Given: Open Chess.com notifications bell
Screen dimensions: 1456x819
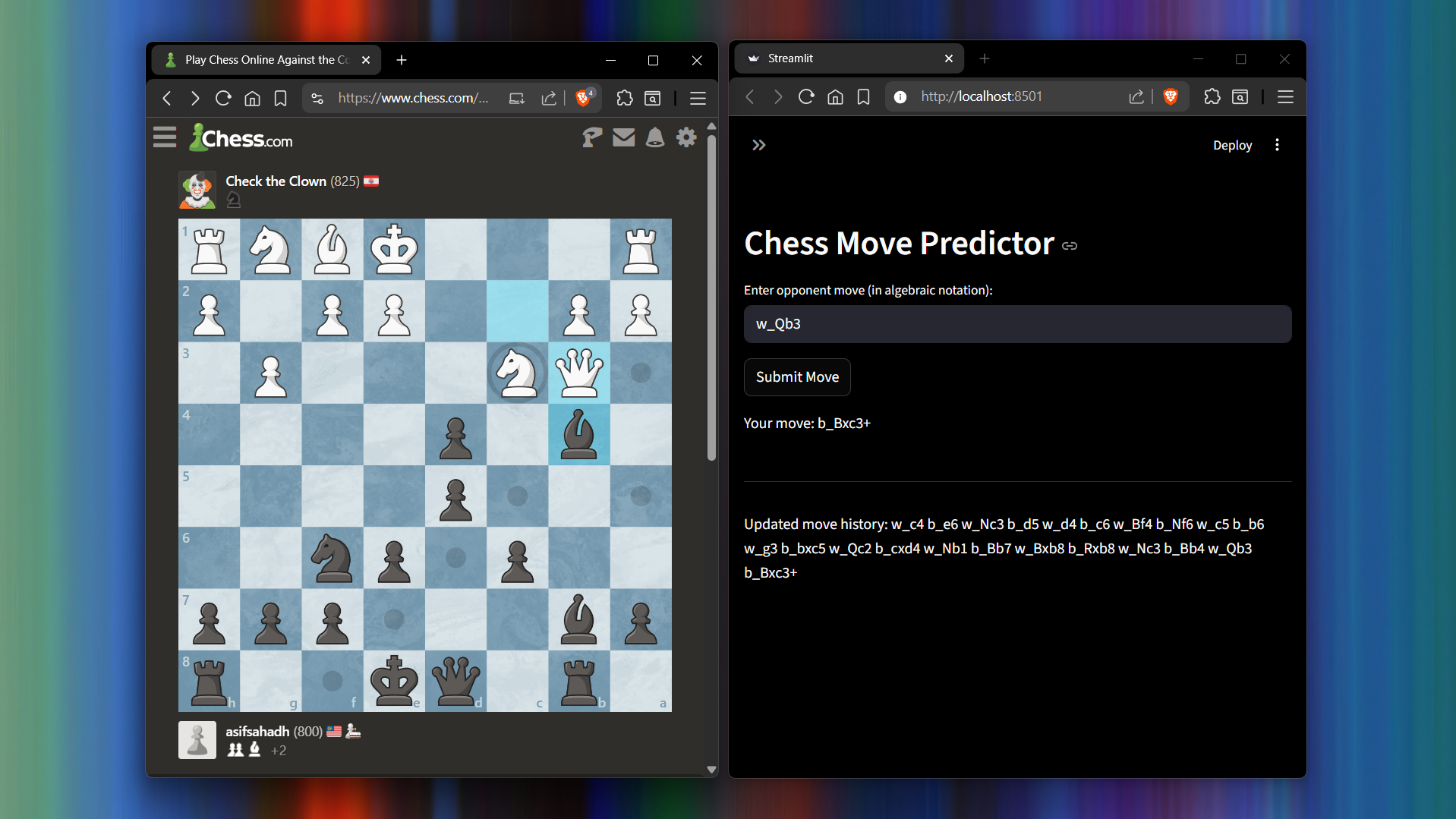Looking at the screenshot, I should 654,137.
